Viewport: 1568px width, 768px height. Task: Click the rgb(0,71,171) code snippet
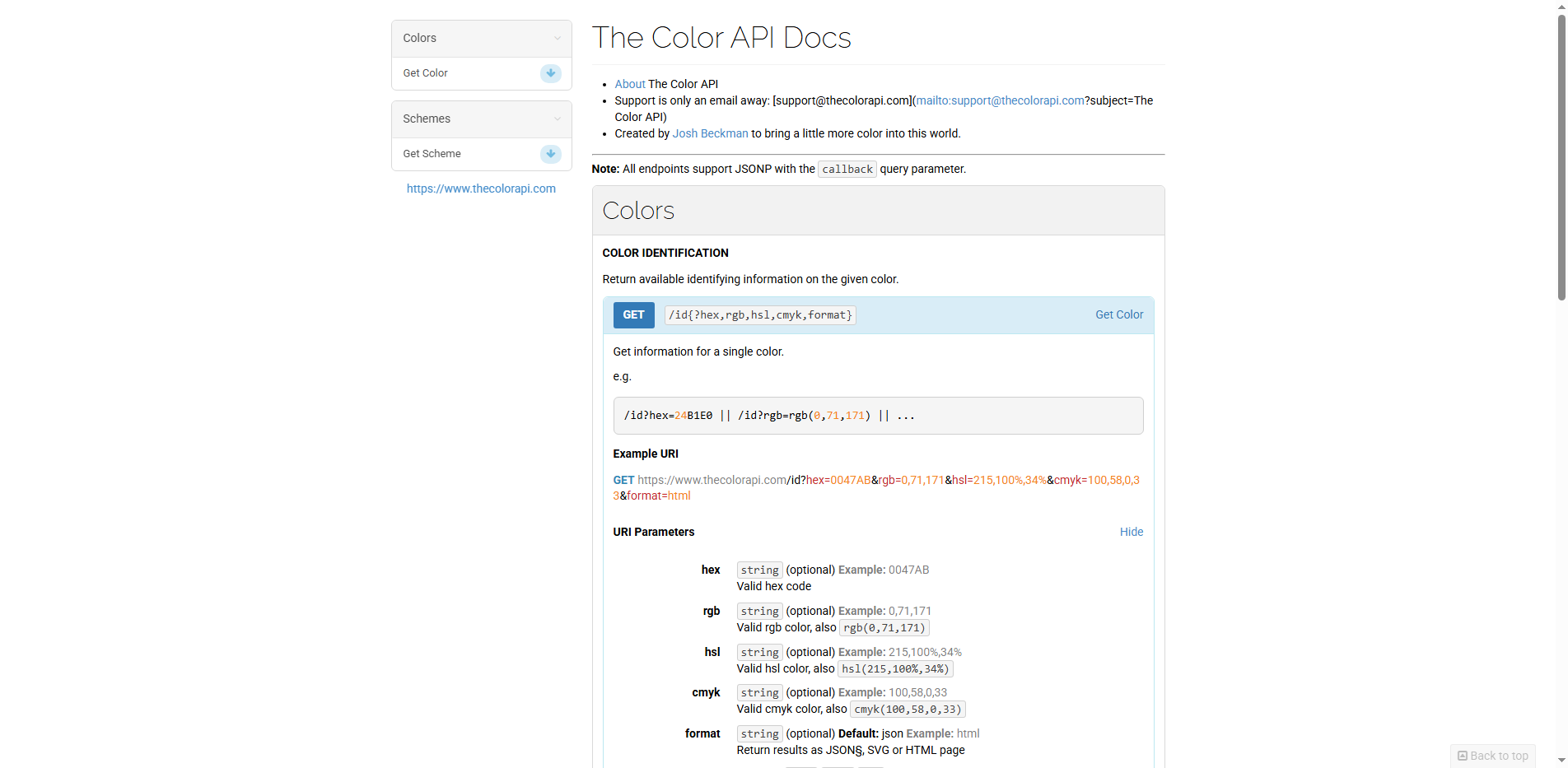point(884,627)
